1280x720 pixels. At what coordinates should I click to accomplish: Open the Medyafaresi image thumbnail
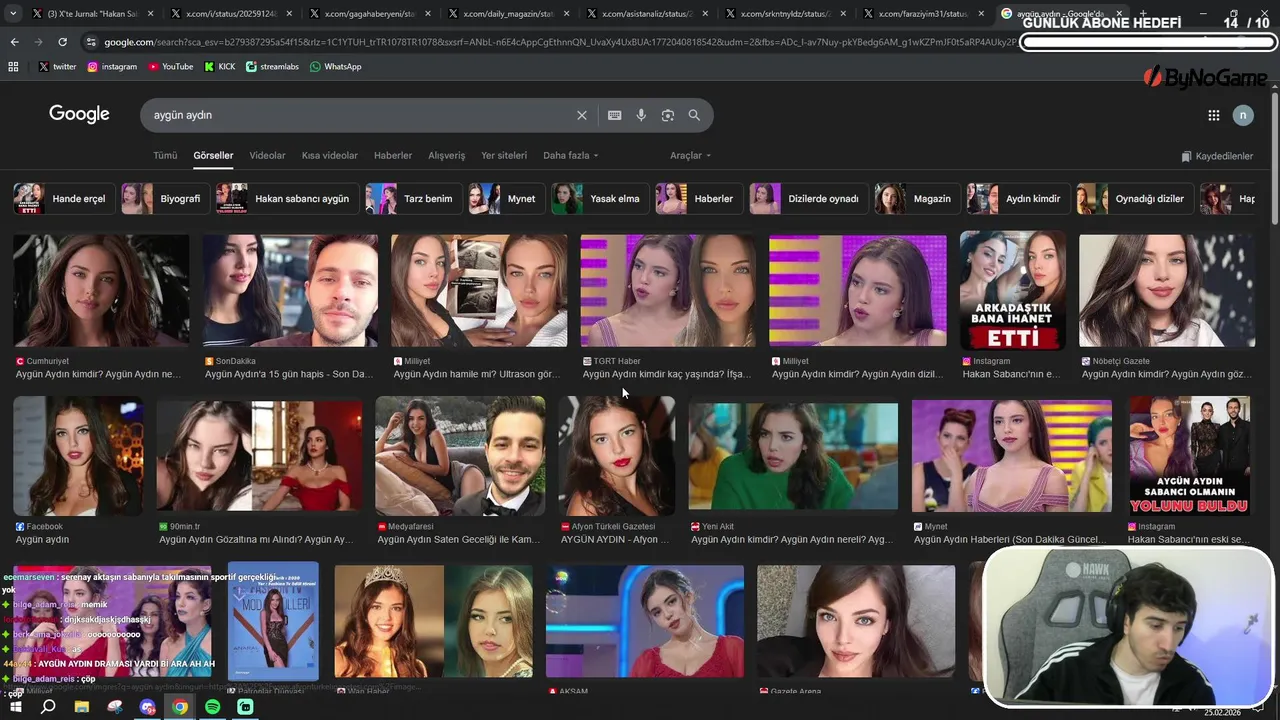tap(460, 455)
